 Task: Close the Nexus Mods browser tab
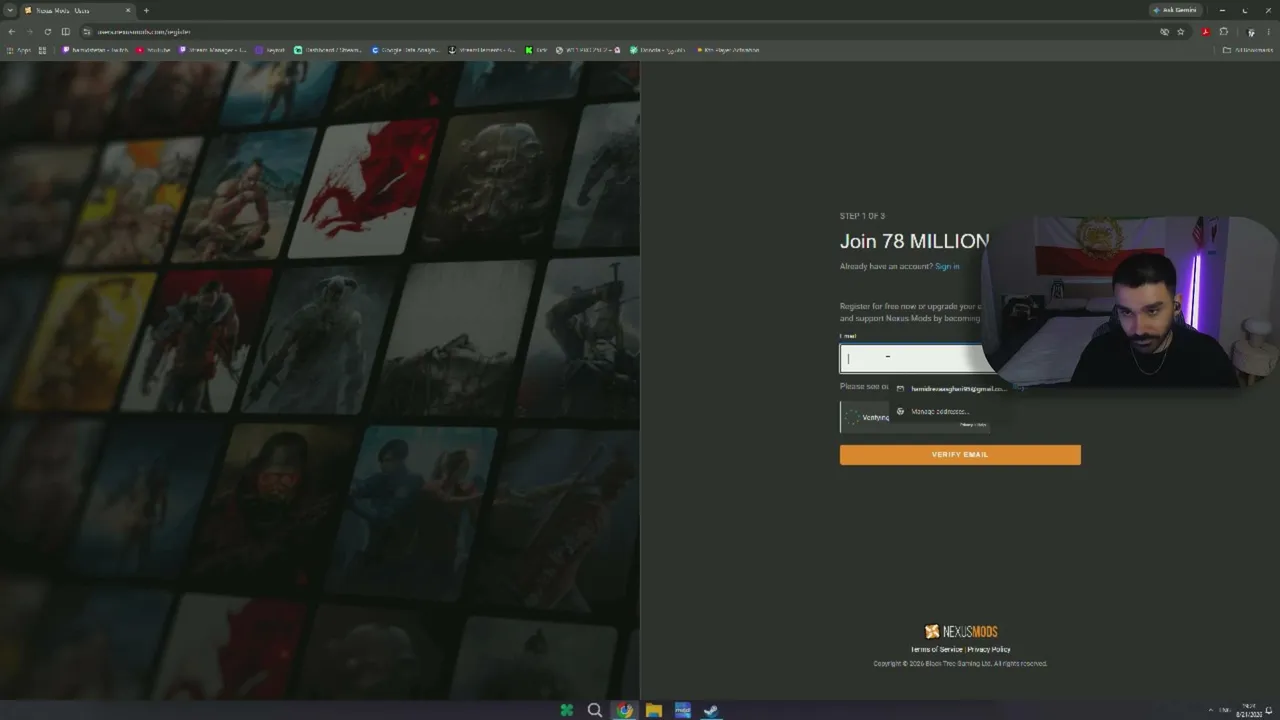pyautogui.click(x=128, y=10)
